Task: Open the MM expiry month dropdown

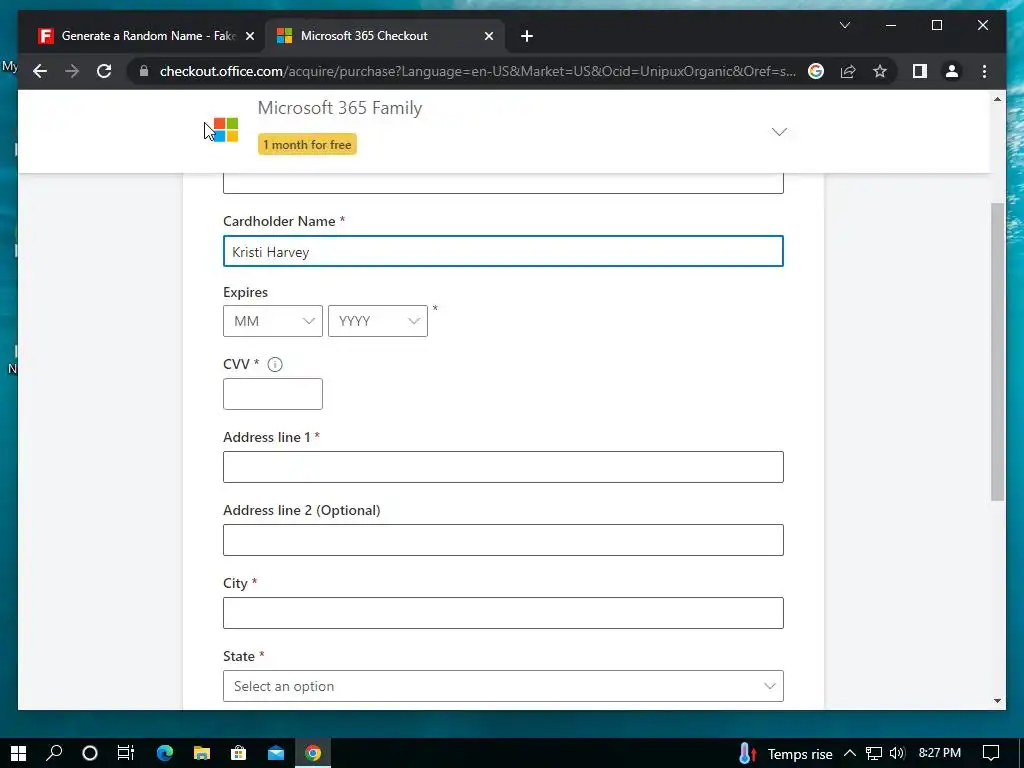Action: pos(273,321)
